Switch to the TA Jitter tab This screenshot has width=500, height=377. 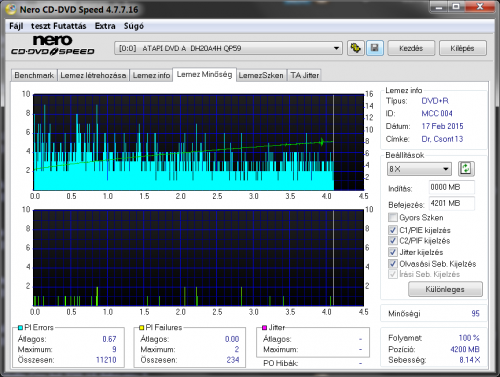(305, 75)
